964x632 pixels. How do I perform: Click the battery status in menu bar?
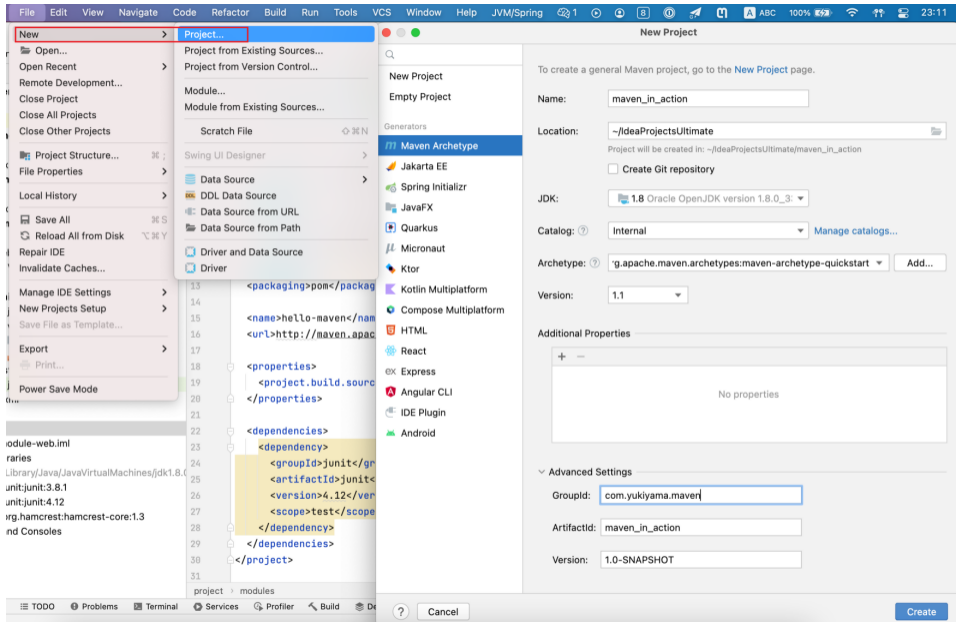tap(810, 12)
